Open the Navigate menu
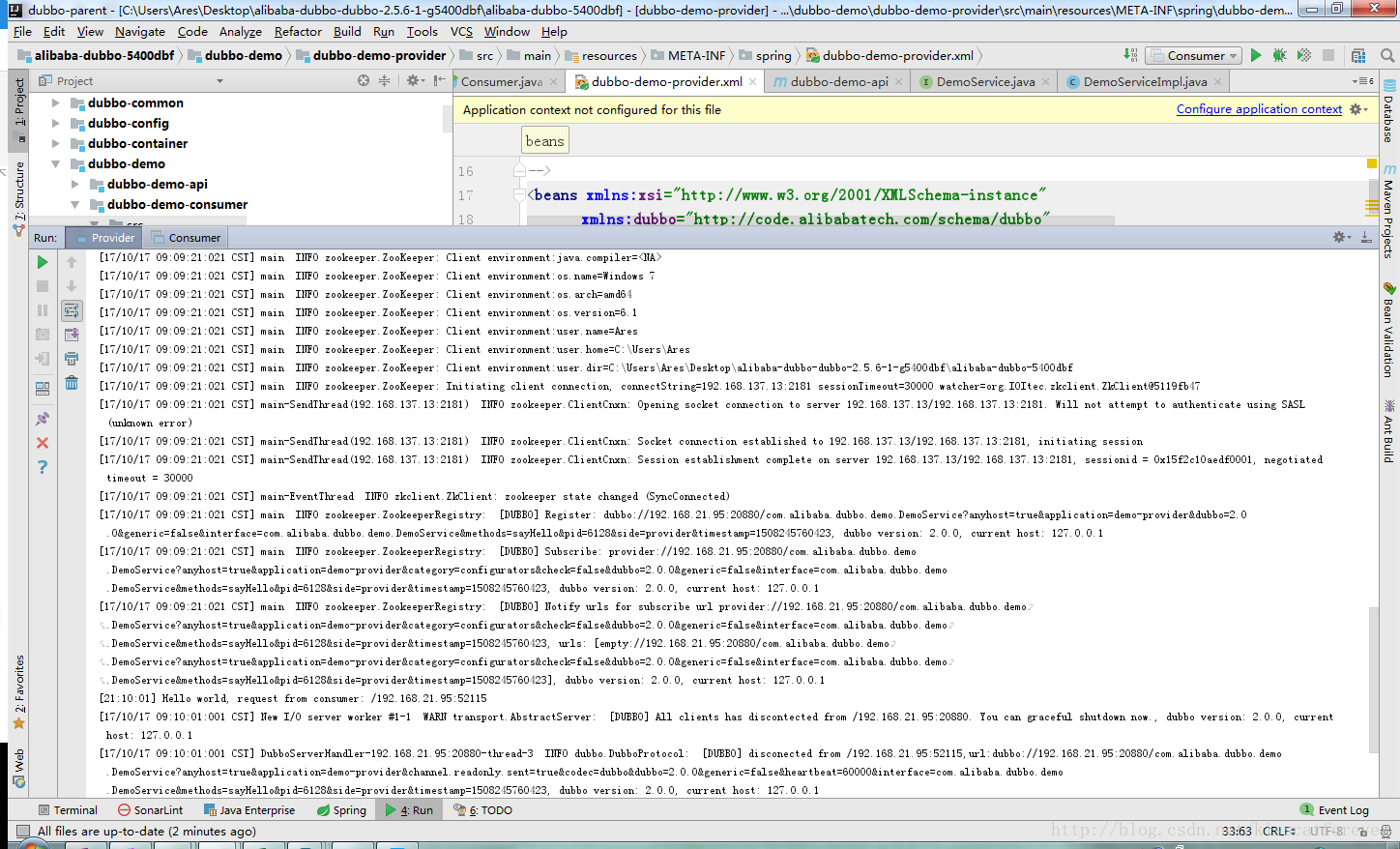Viewport: 1400px width, 849px height. coord(140,31)
